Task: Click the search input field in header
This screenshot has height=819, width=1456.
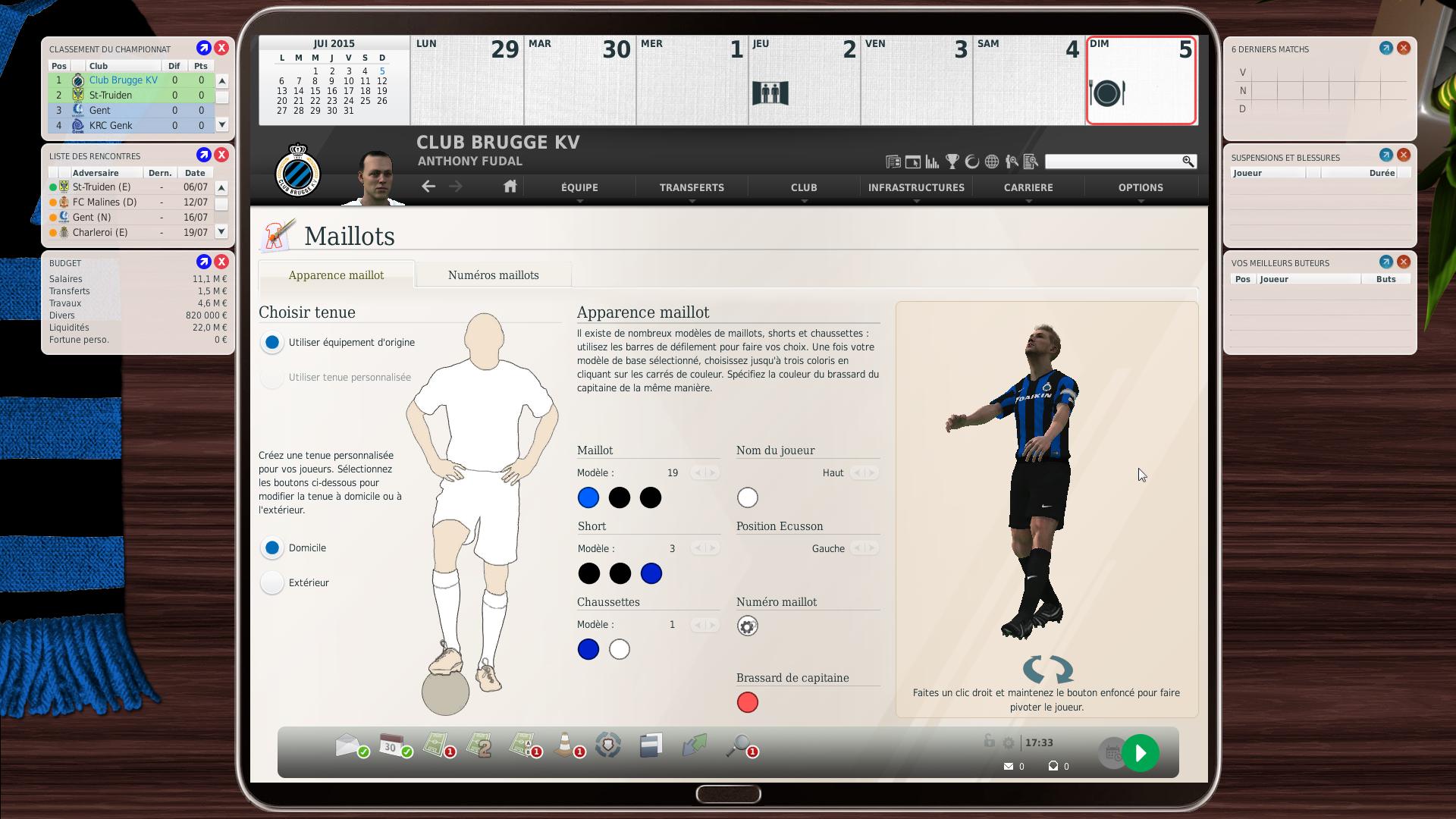Action: 1112,162
